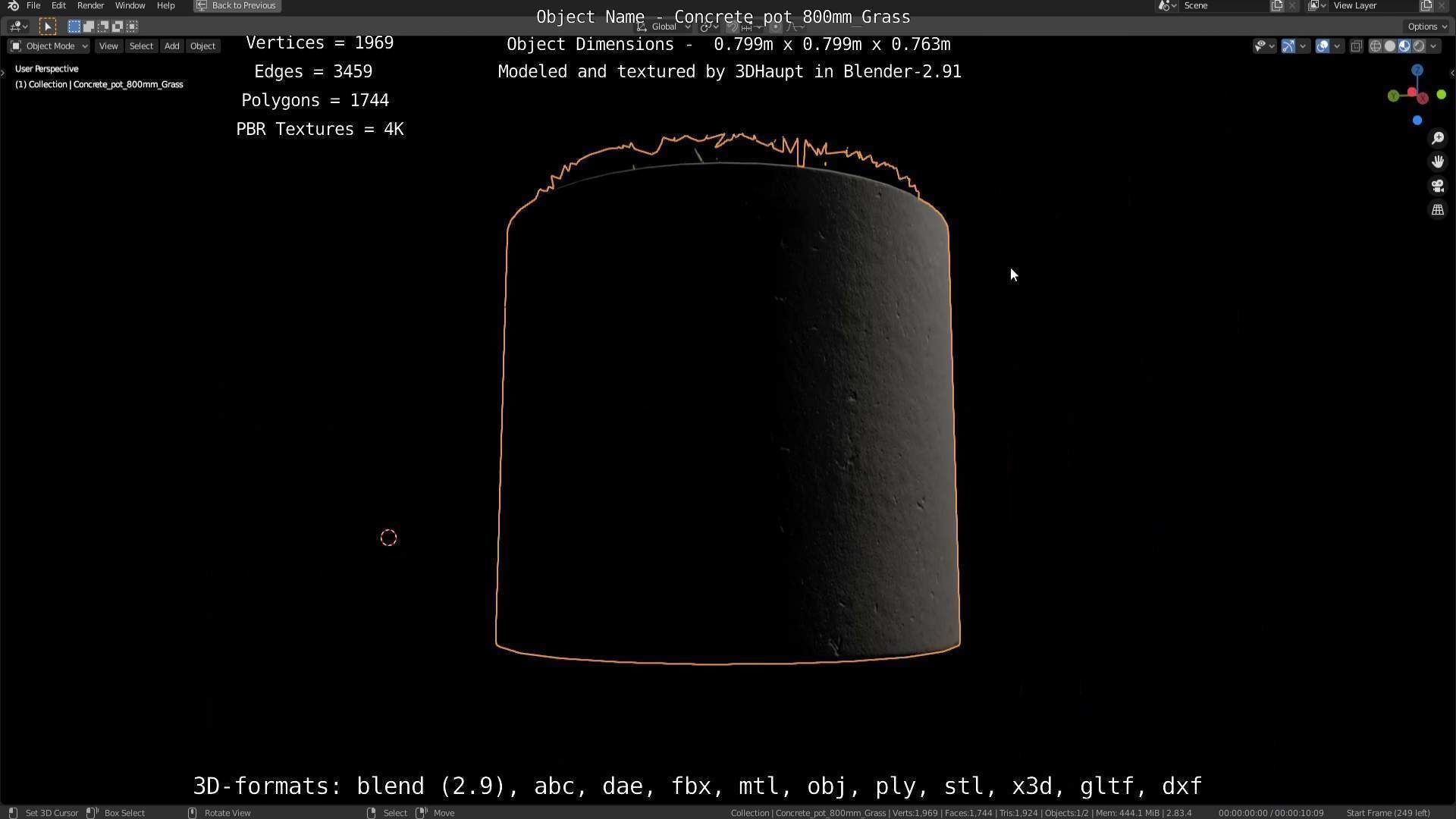Switch perspective/orthographic grid icon
This screenshot has height=819, width=1456.
(x=1437, y=210)
